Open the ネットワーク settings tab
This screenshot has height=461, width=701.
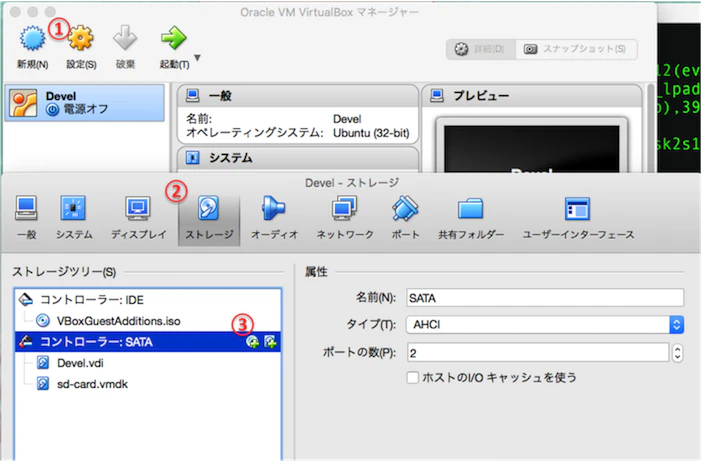pos(345,218)
